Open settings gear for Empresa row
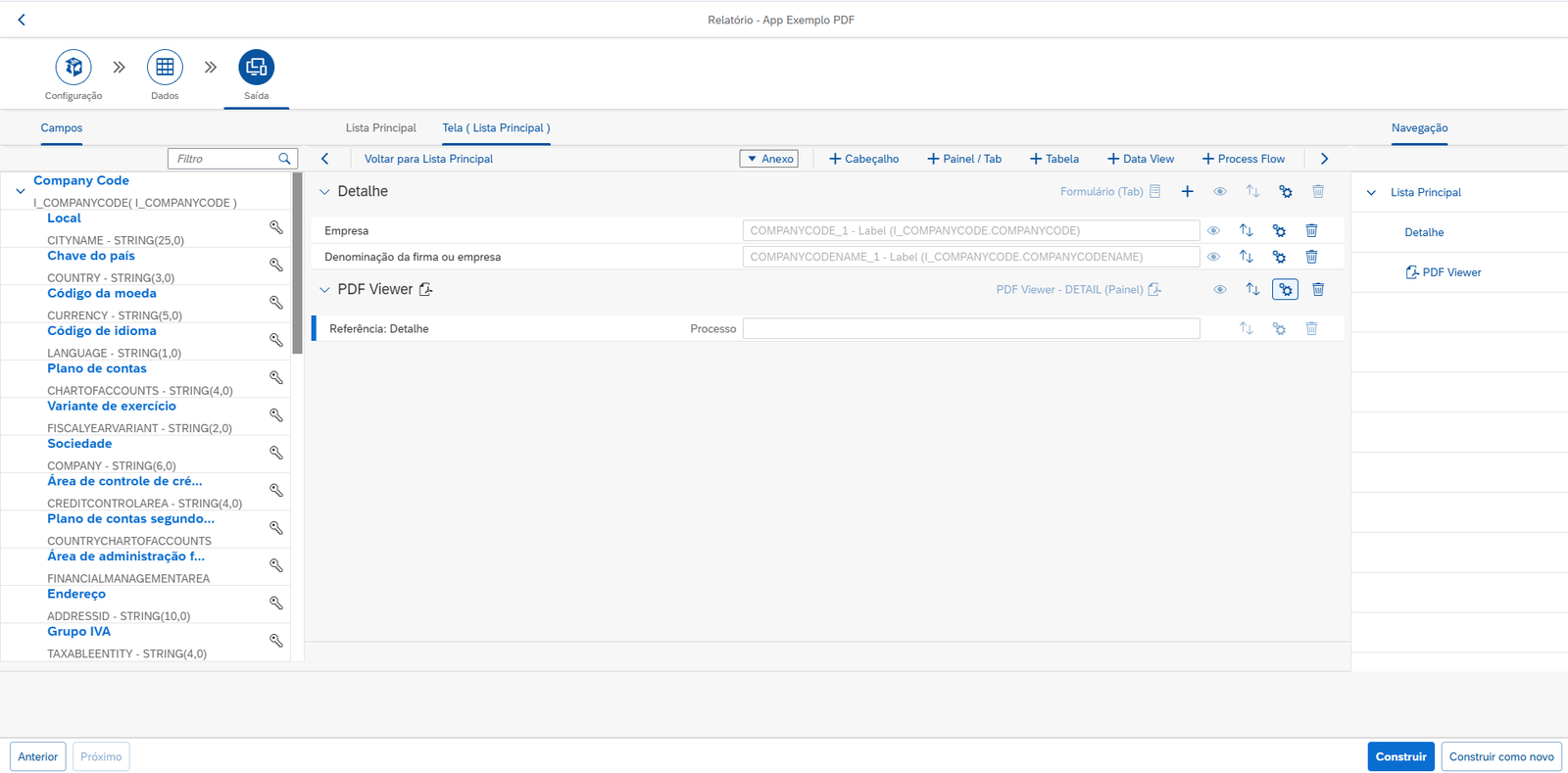The height and width of the screenshot is (773, 1568). pyautogui.click(x=1279, y=230)
